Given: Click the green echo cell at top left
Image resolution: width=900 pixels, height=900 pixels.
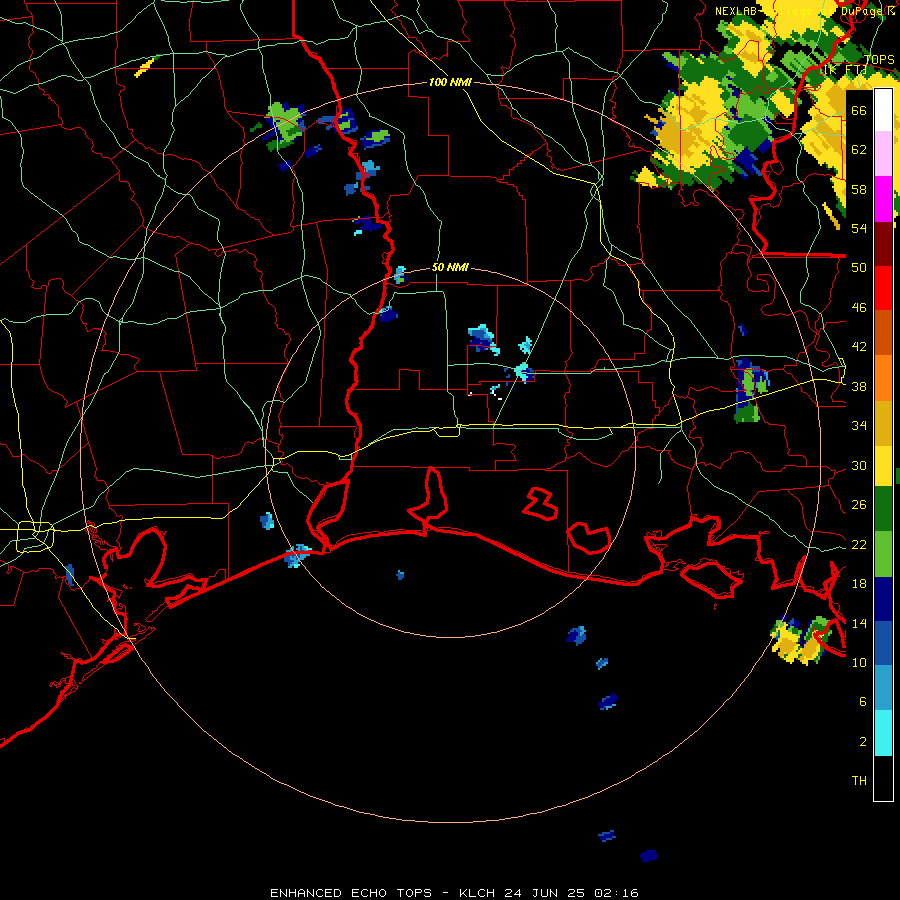Looking at the screenshot, I should click(285, 125).
